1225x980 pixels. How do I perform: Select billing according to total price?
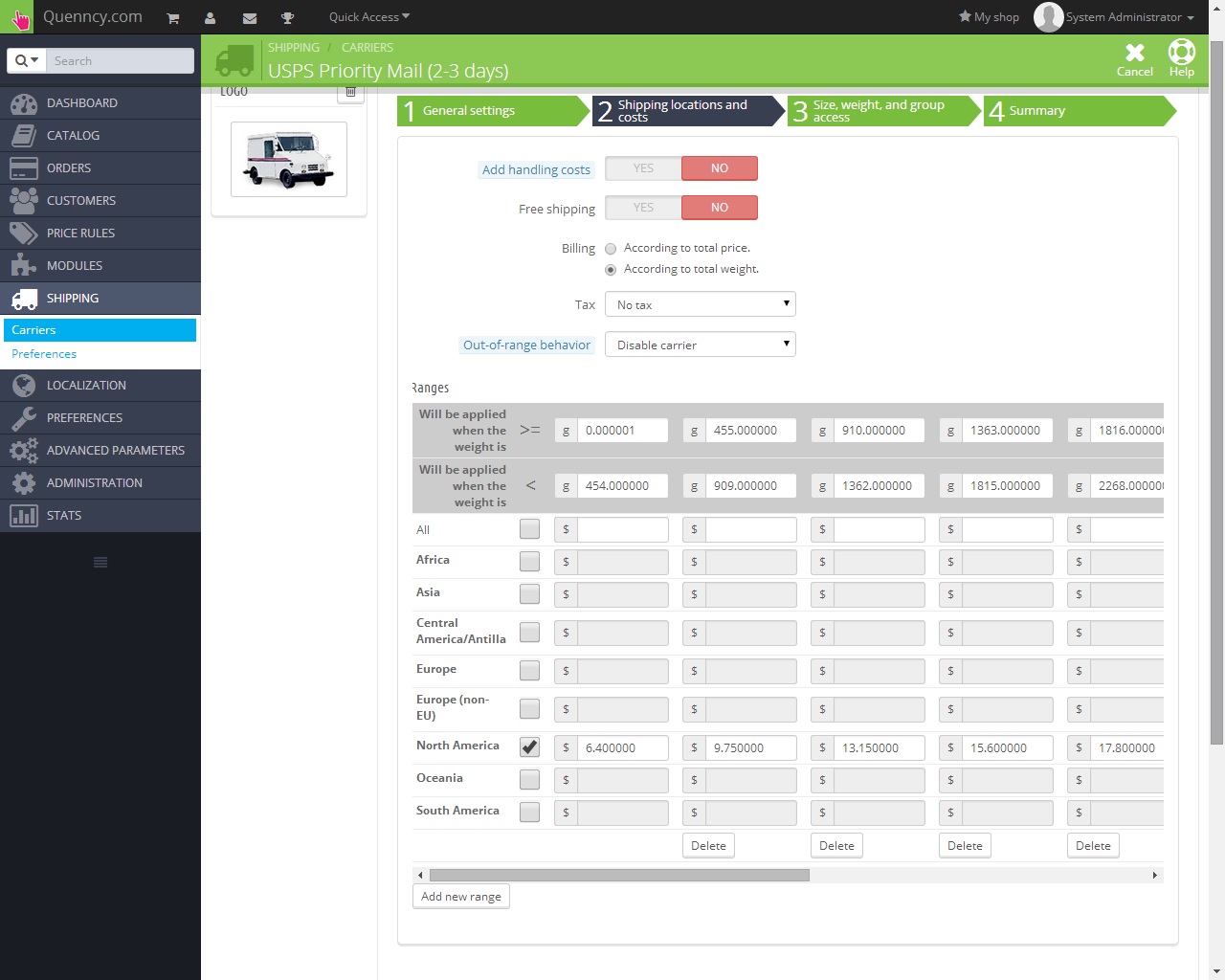coord(611,249)
